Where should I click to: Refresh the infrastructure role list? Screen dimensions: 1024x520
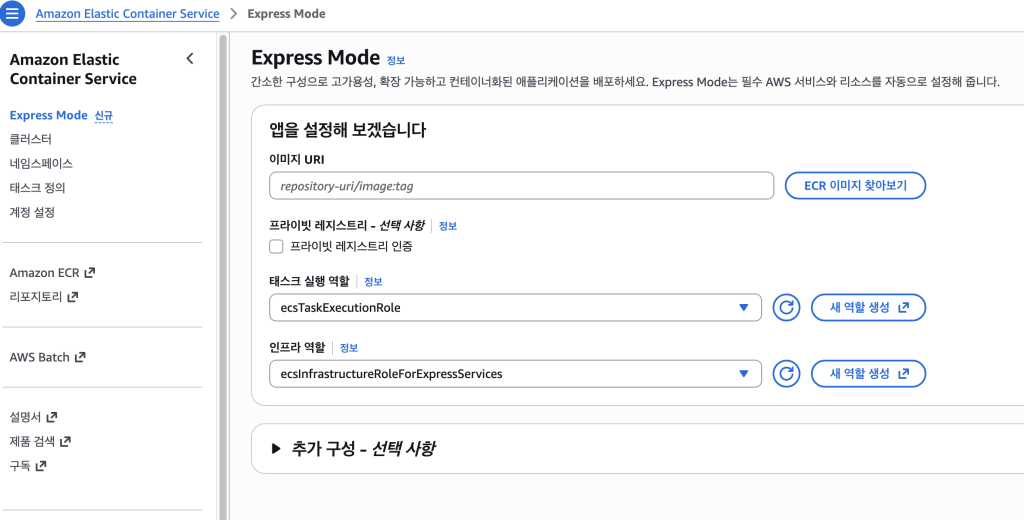pos(787,374)
